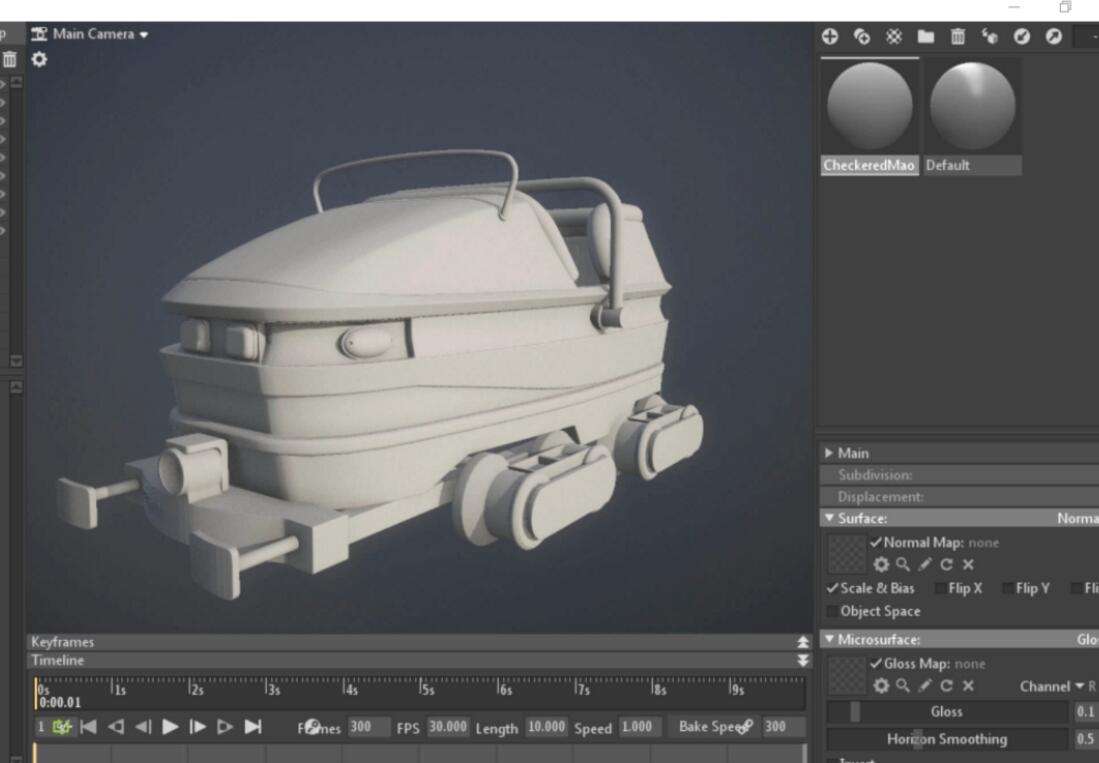Open material folder icon

tap(926, 36)
